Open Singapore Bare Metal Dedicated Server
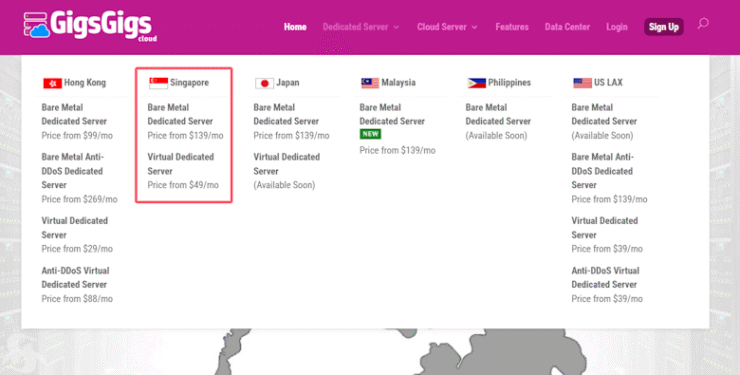 point(180,114)
